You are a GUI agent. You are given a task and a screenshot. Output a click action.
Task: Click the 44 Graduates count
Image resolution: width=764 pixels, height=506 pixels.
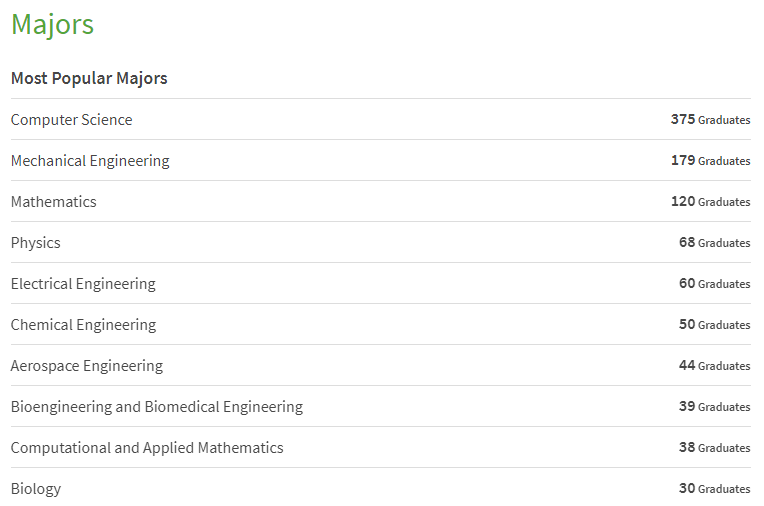click(x=715, y=365)
